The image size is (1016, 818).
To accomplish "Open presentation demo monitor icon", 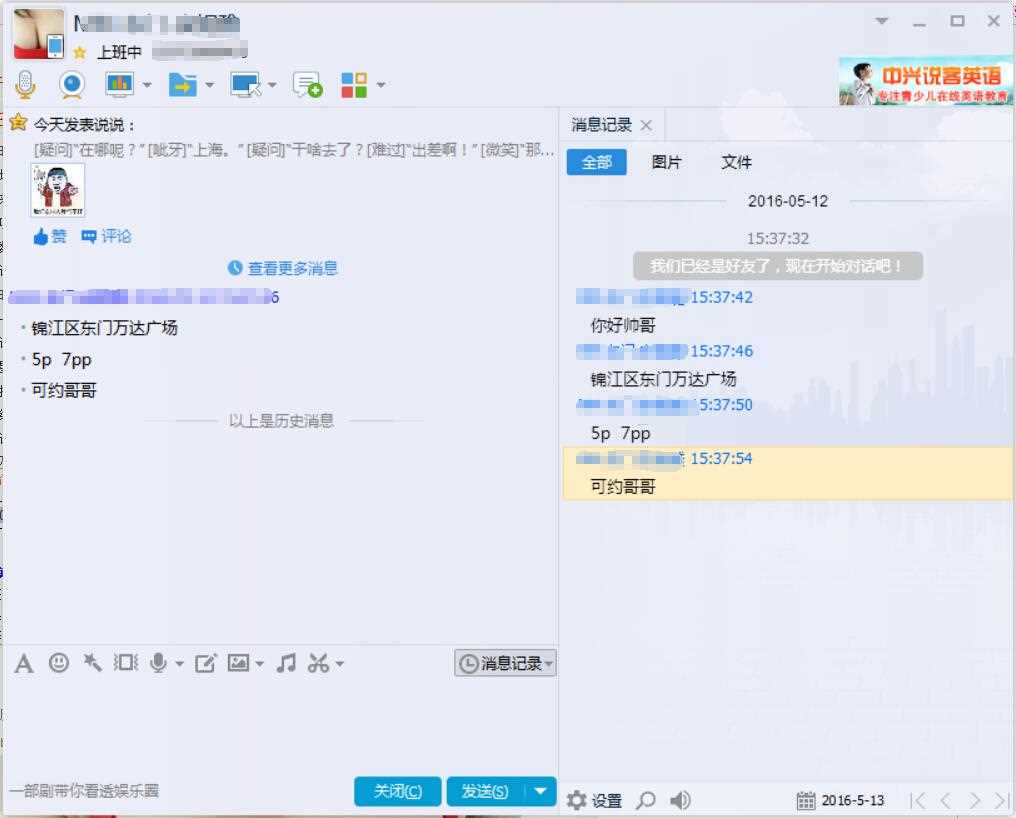I will (x=120, y=84).
